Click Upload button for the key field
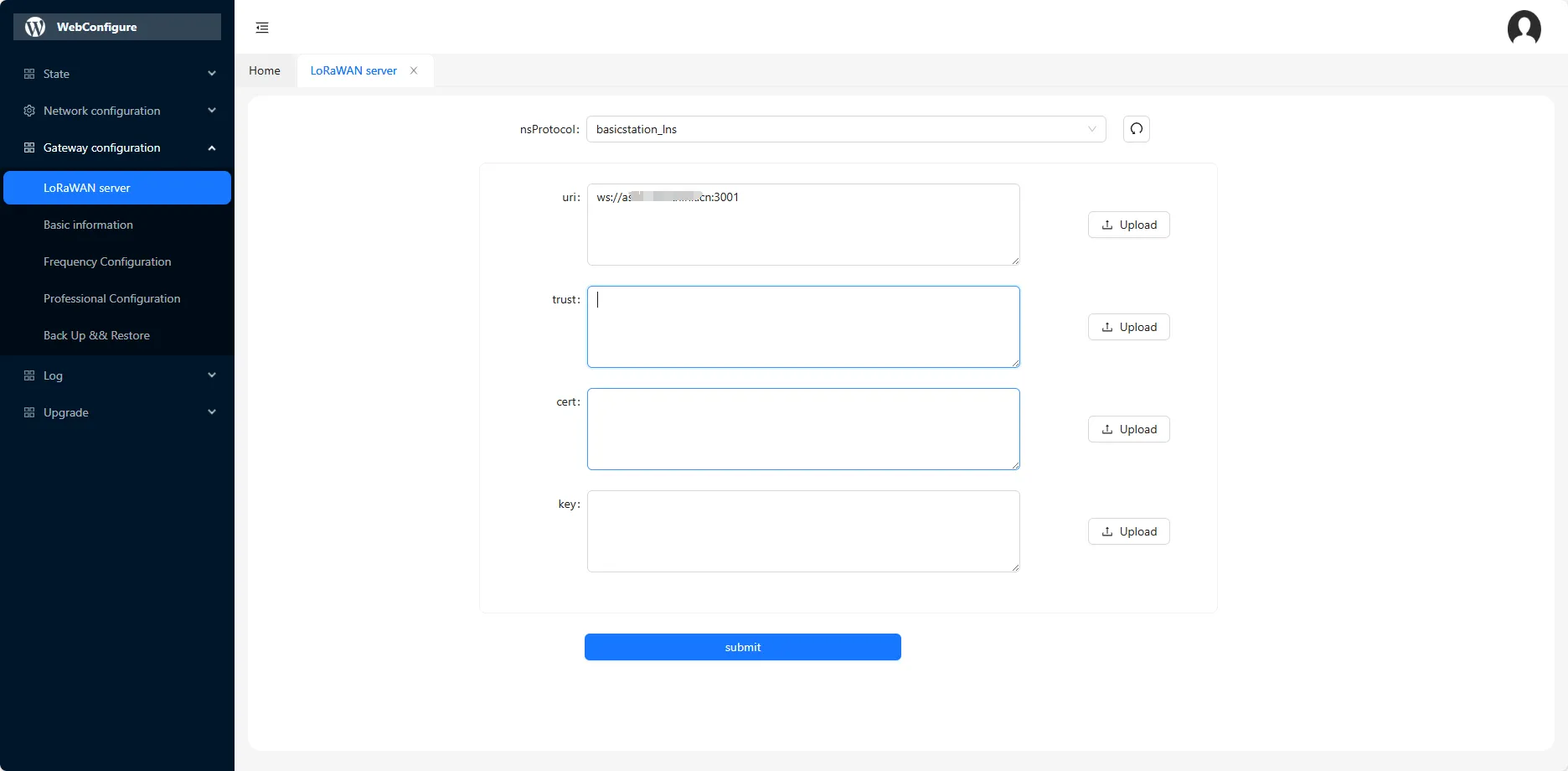 click(1129, 531)
